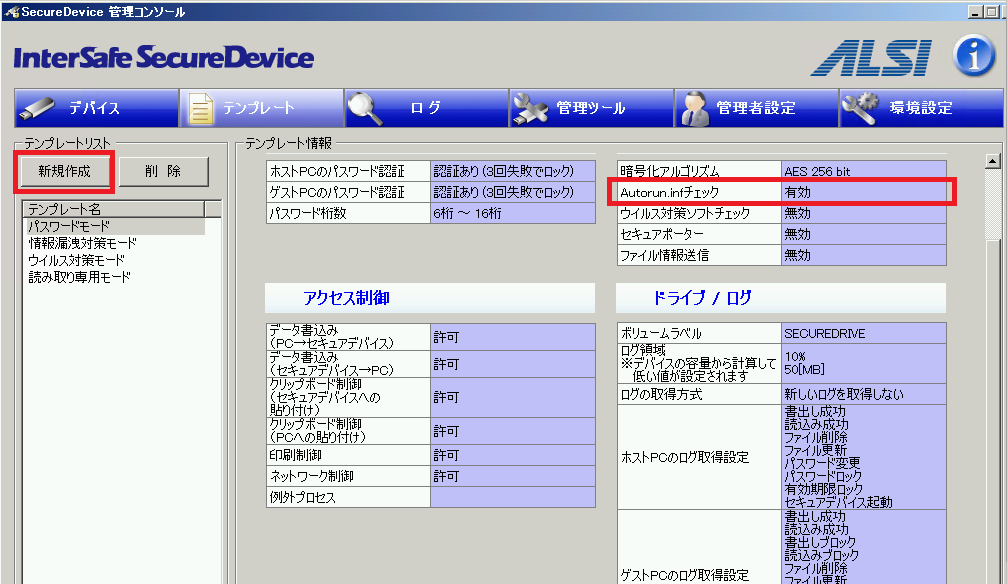The image size is (1007, 584).
Task: Minimize the SecureDevice console window
Action: (976, 12)
